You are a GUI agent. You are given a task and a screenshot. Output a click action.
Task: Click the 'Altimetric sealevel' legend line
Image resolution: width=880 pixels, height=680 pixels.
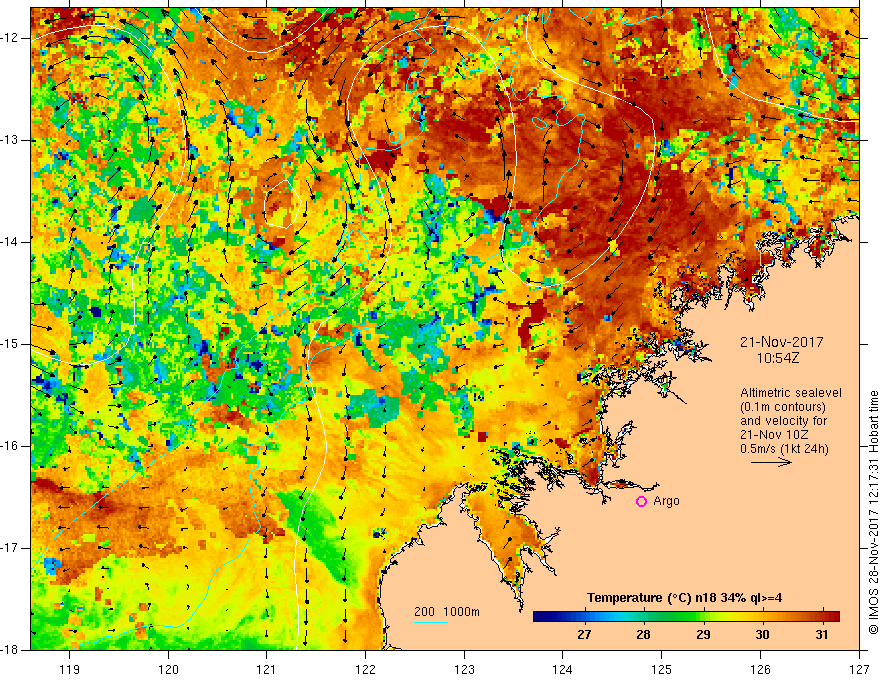(x=791, y=393)
